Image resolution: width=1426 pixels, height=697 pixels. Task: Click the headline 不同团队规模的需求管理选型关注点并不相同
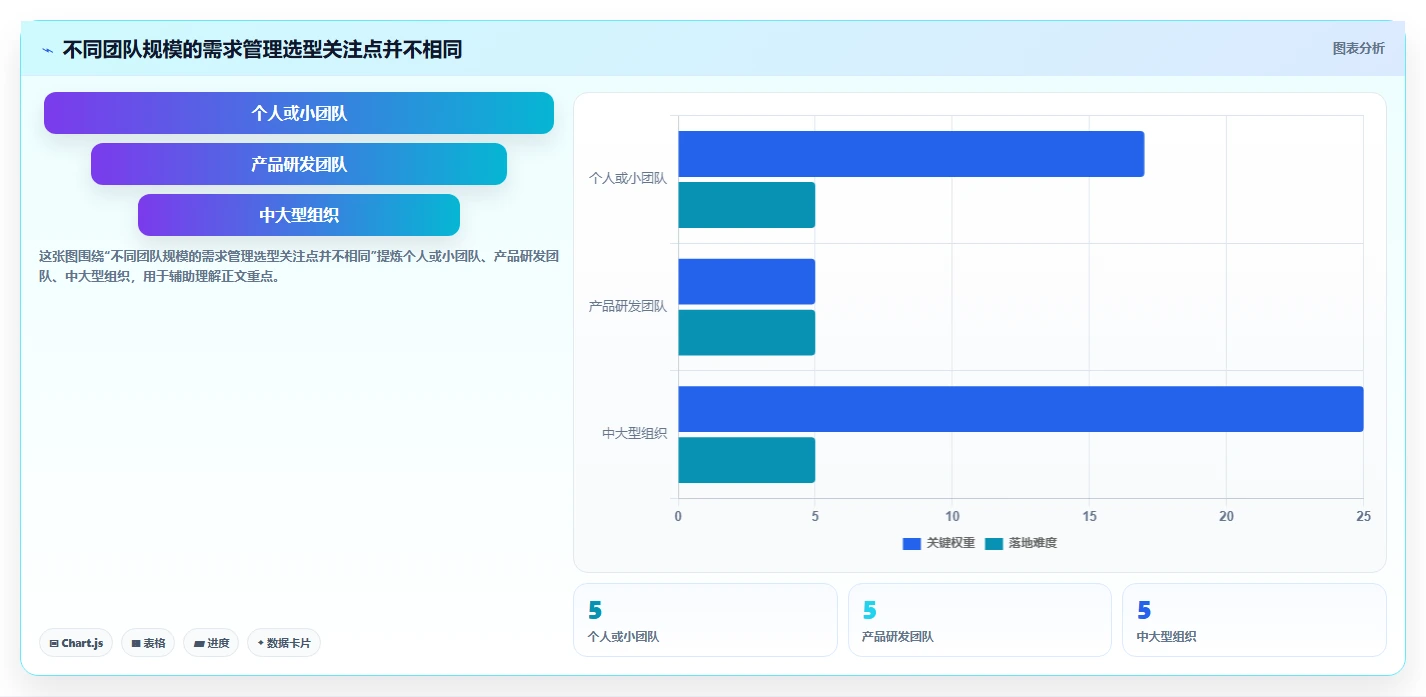[262, 49]
